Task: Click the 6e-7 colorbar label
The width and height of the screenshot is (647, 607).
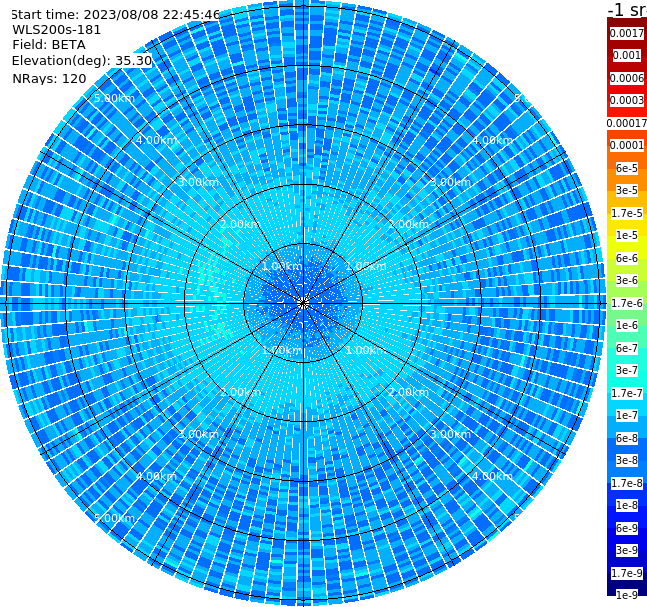Action: tap(627, 348)
